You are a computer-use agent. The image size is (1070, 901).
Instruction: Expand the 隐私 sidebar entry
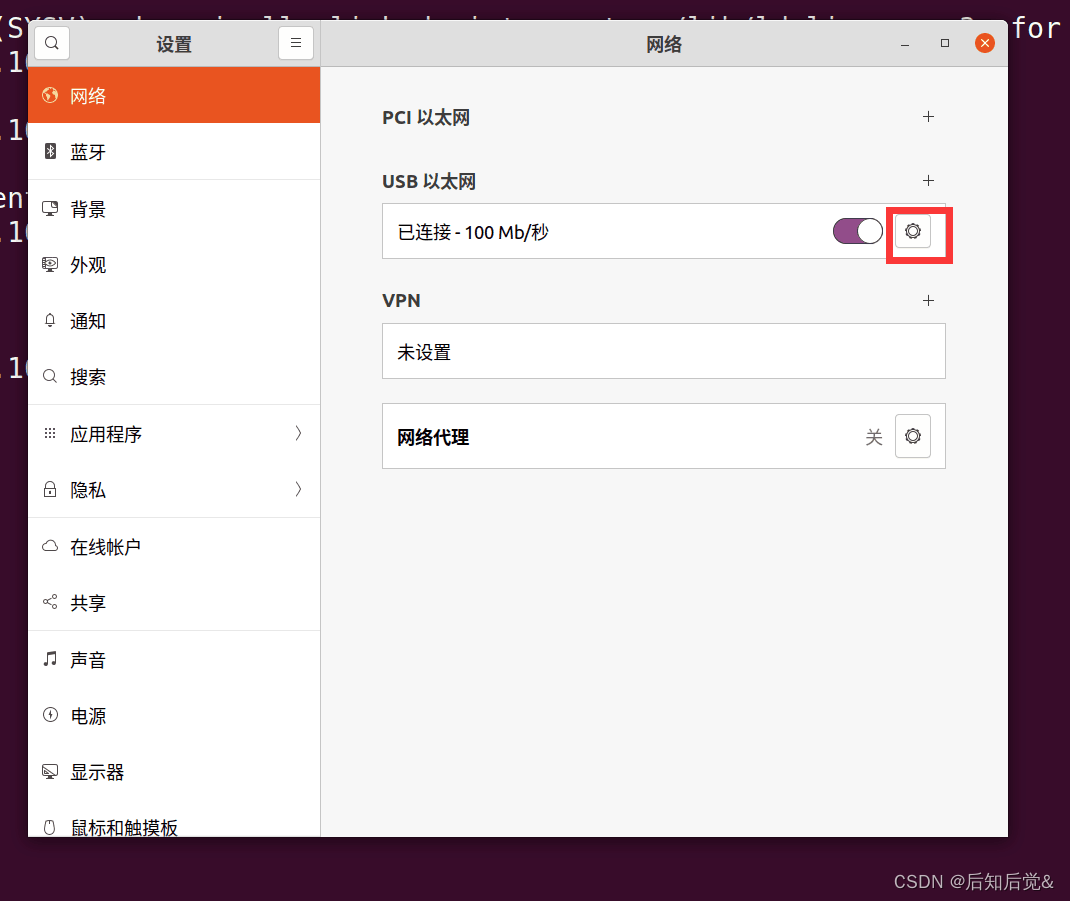pos(88,489)
